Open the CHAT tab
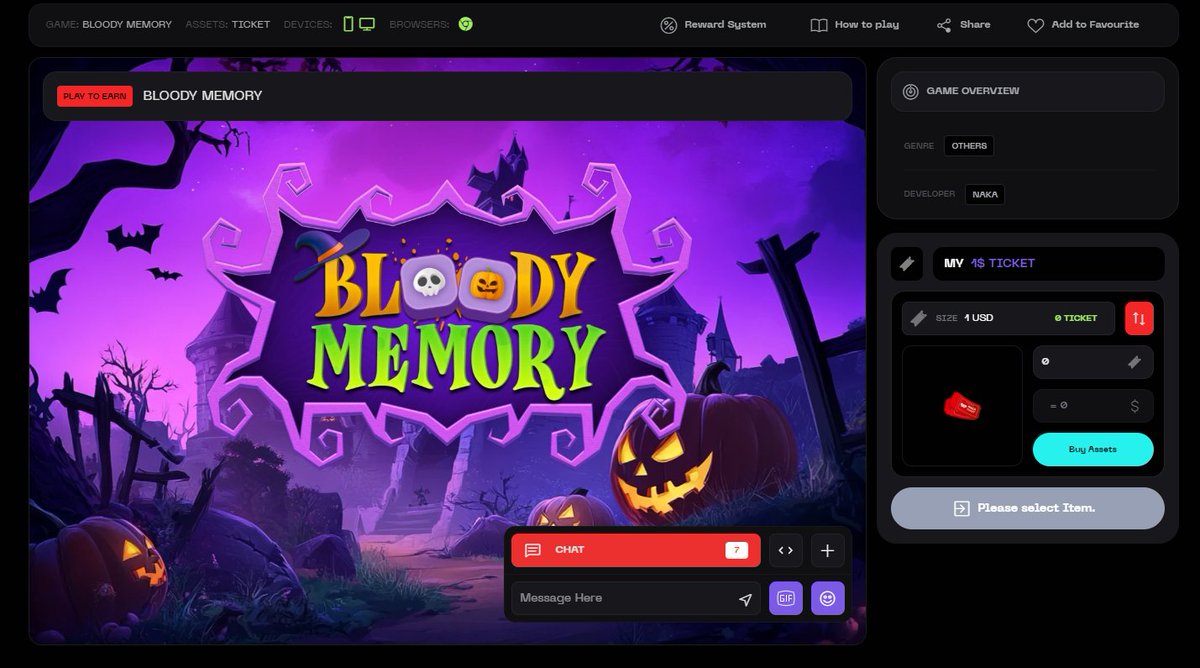Viewport: 1200px width, 668px height. click(x=636, y=550)
